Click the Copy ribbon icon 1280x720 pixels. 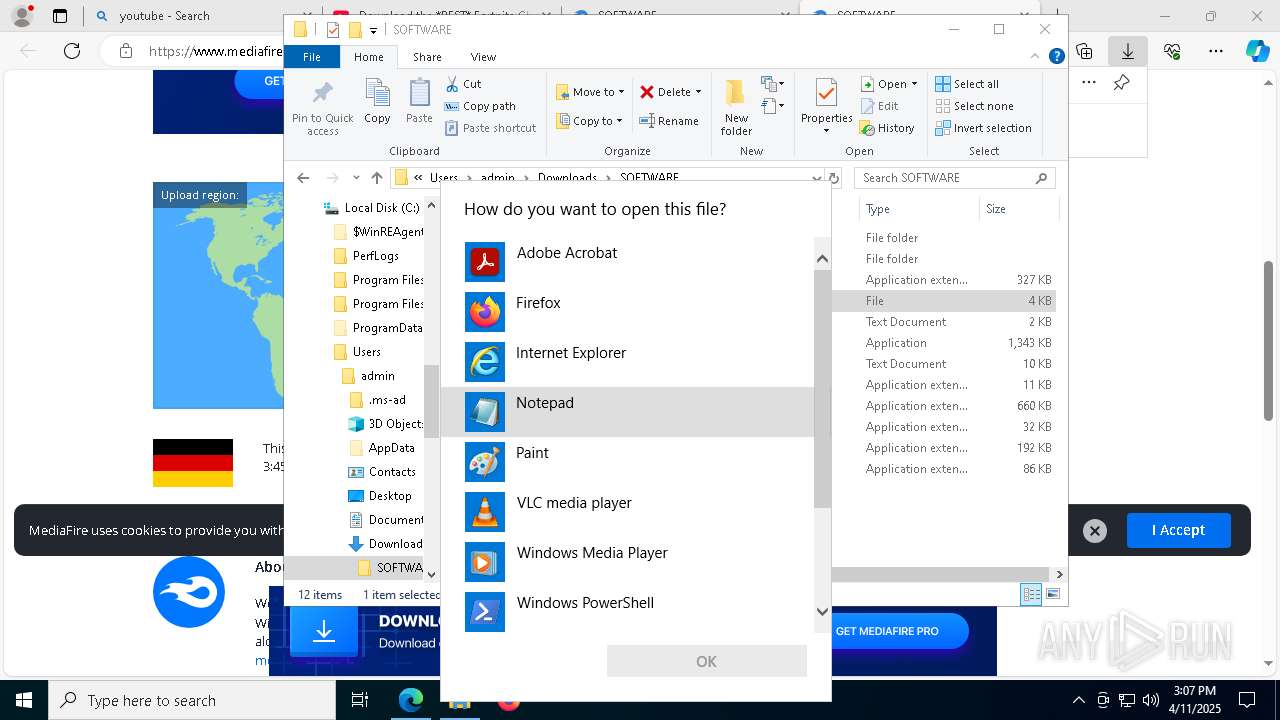click(x=377, y=103)
